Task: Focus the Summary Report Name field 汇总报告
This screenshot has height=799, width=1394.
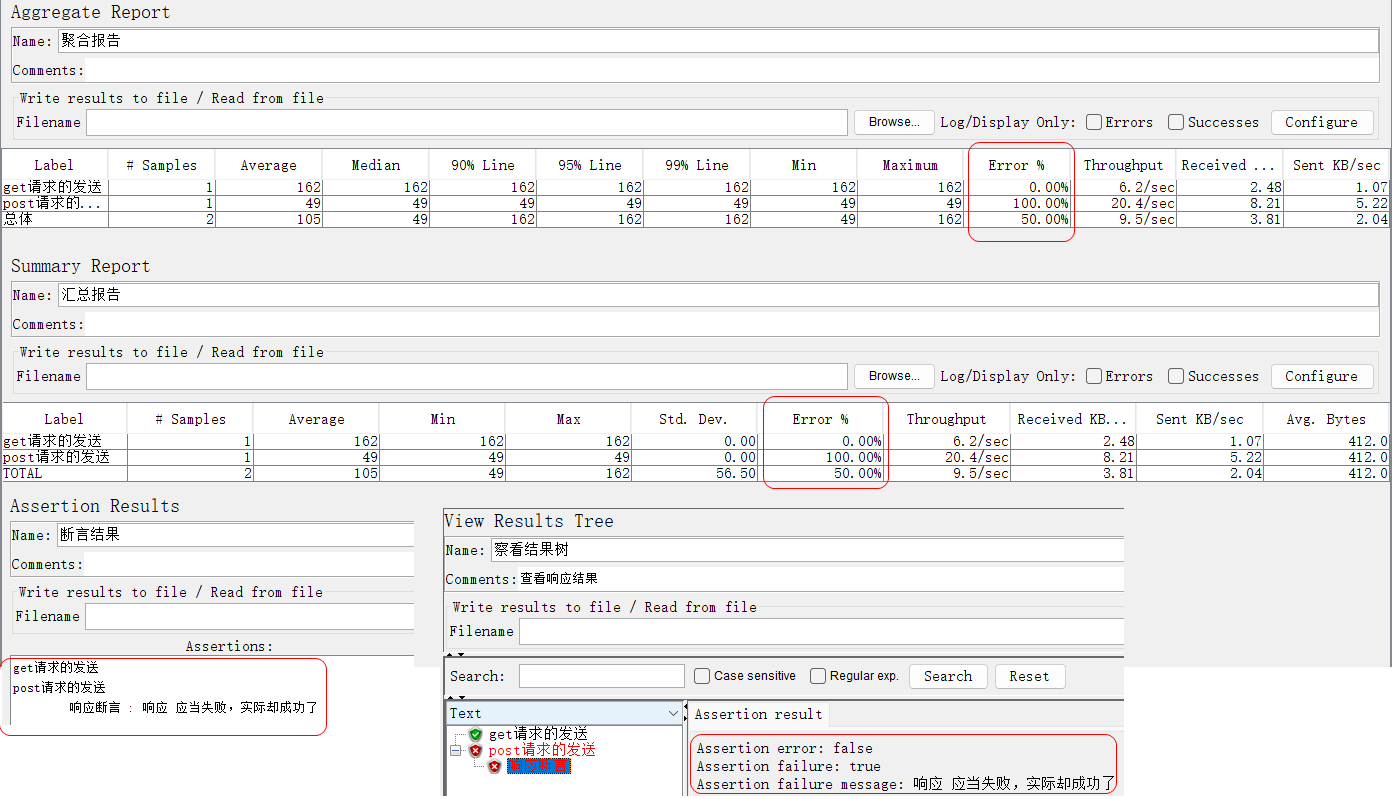Action: [718, 295]
